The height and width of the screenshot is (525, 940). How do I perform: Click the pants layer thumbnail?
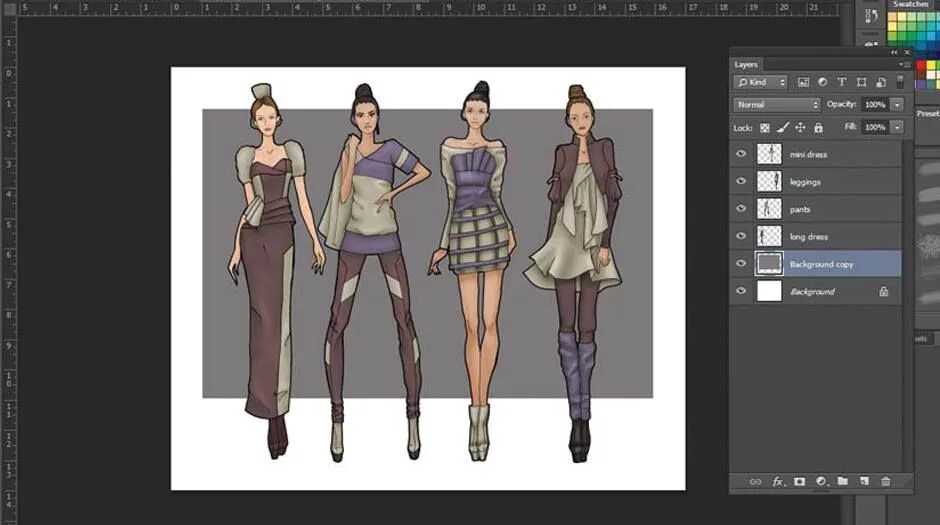point(769,209)
